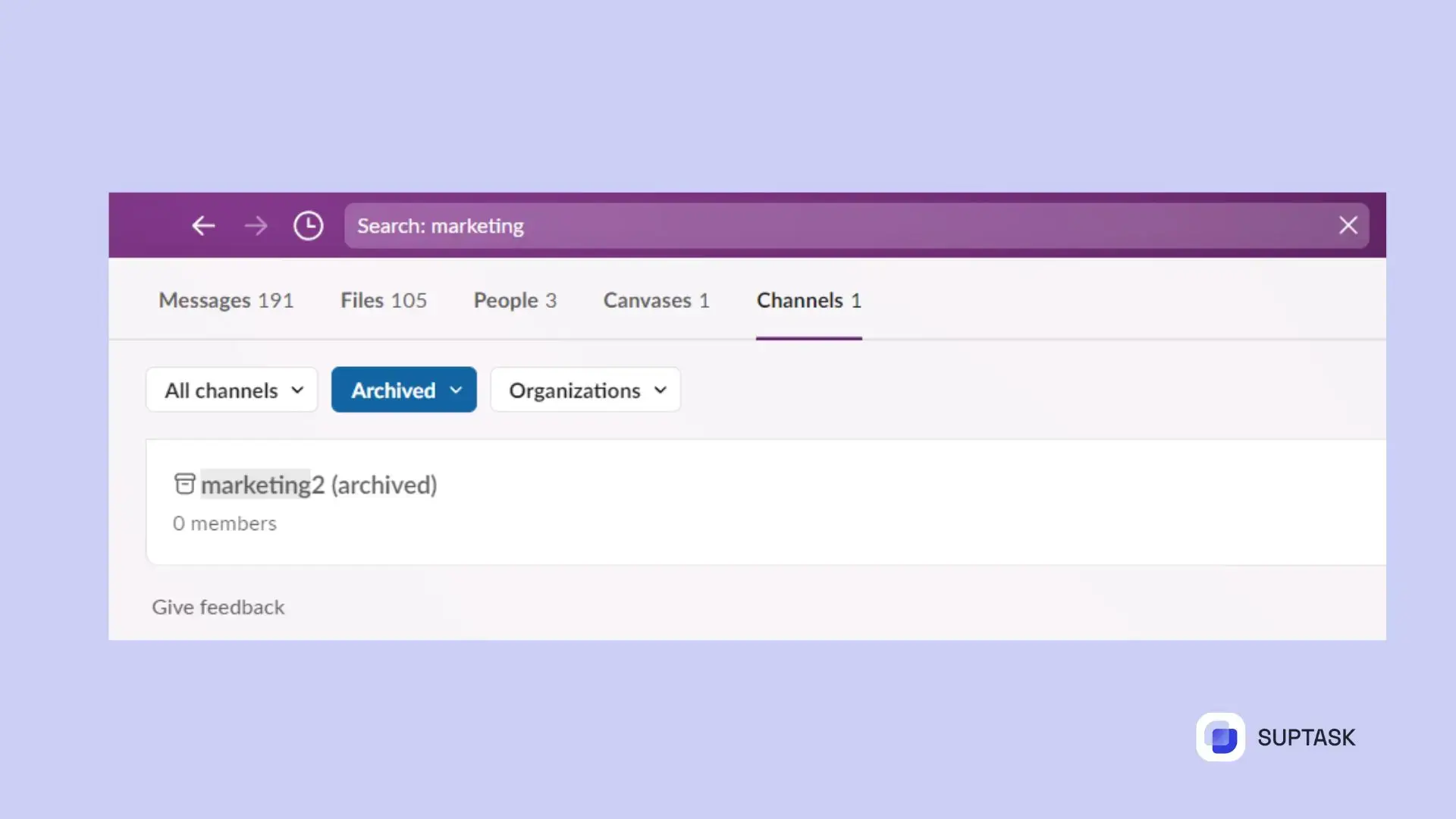Select the Channels tab
1456x819 pixels.
click(x=808, y=300)
